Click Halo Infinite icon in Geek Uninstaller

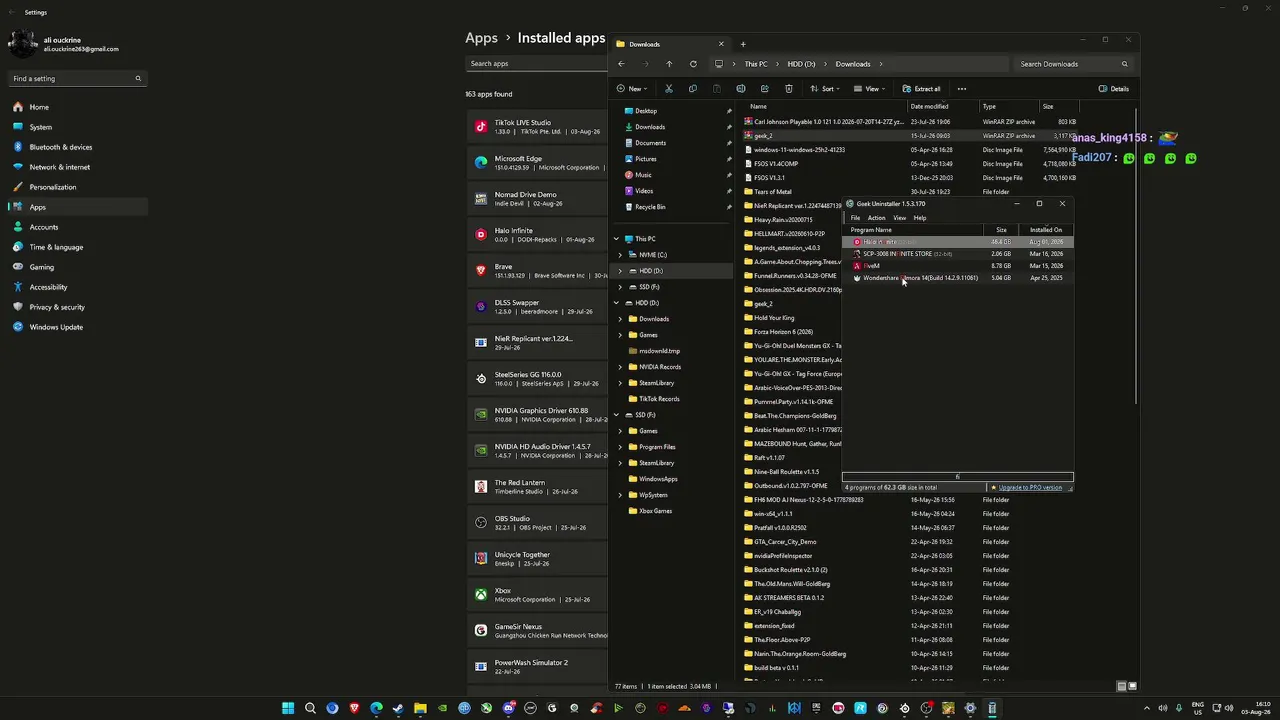pyautogui.click(x=857, y=242)
